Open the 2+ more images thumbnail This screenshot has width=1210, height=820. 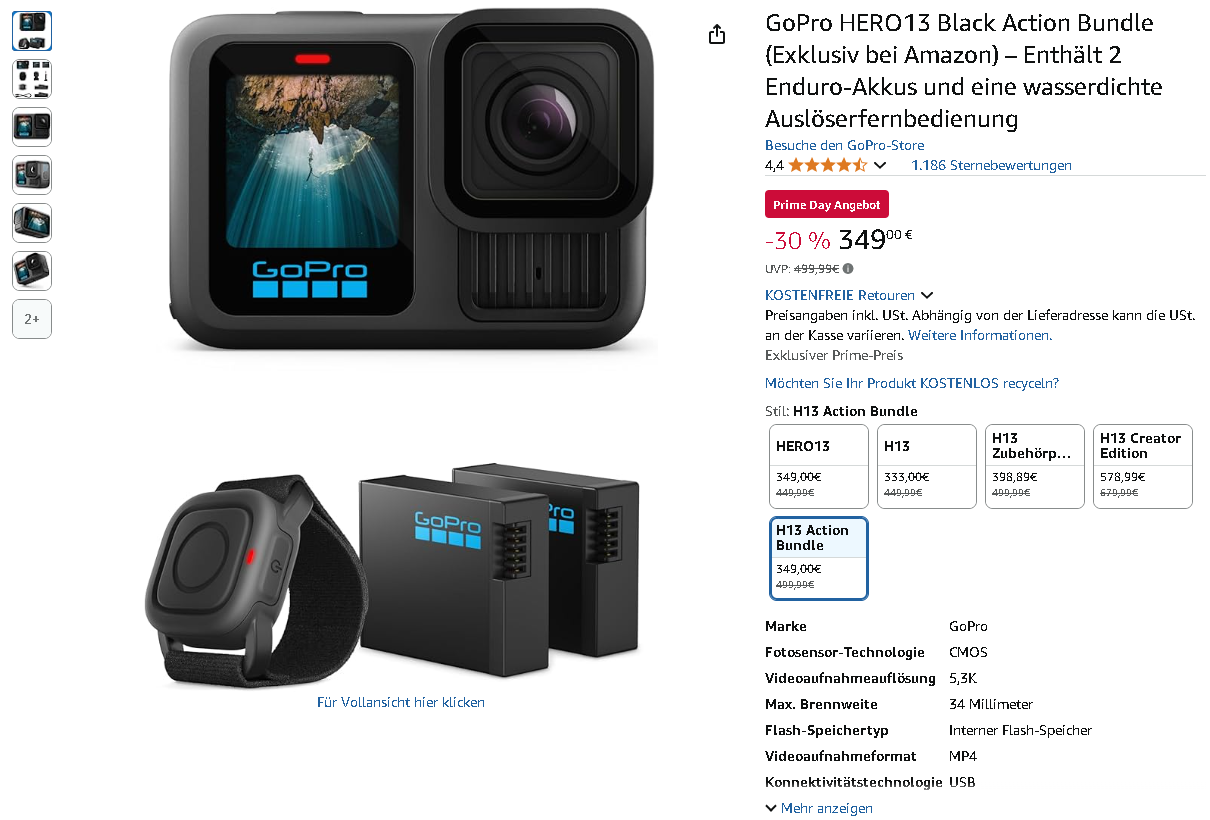(32, 319)
